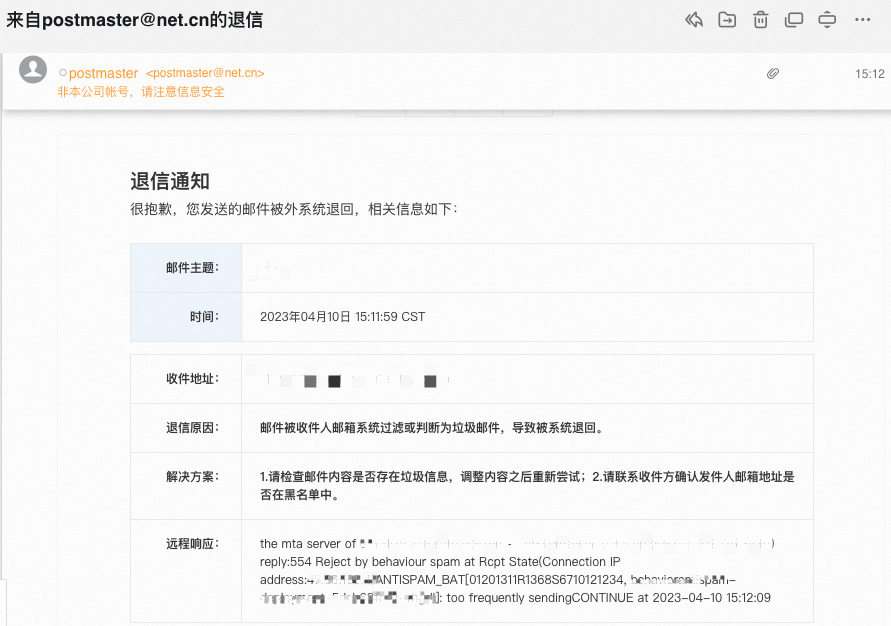The image size is (891, 626).
Task: Click the reply all arrow icon
Action: [694, 20]
